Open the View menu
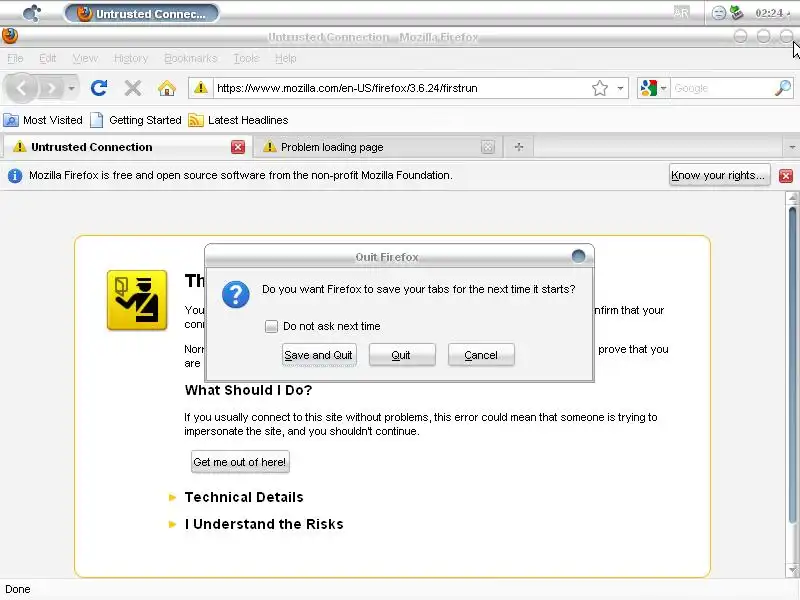Image resolution: width=800 pixels, height=600 pixels. (x=85, y=58)
